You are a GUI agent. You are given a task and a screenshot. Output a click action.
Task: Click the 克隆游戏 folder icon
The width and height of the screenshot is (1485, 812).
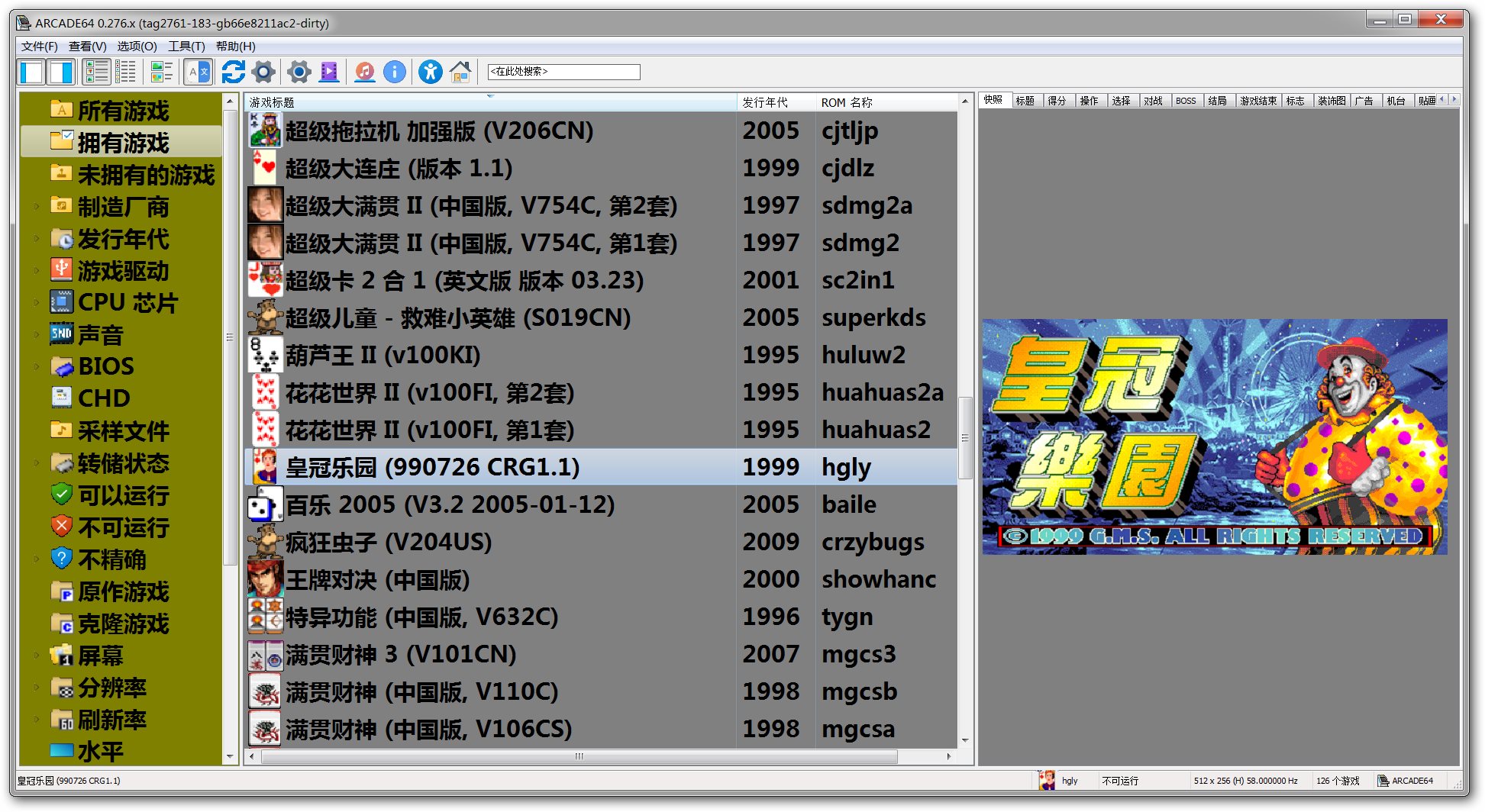[61, 623]
